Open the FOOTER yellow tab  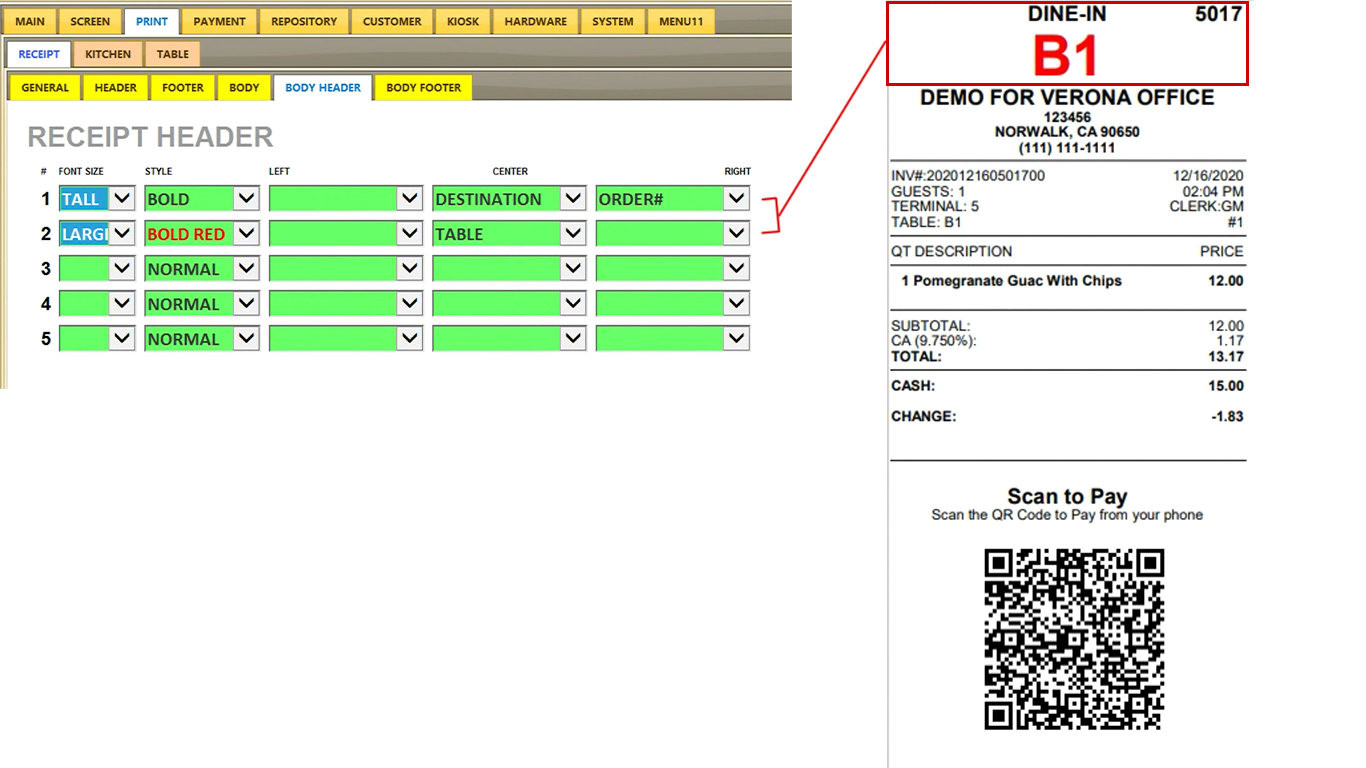[x=183, y=88]
